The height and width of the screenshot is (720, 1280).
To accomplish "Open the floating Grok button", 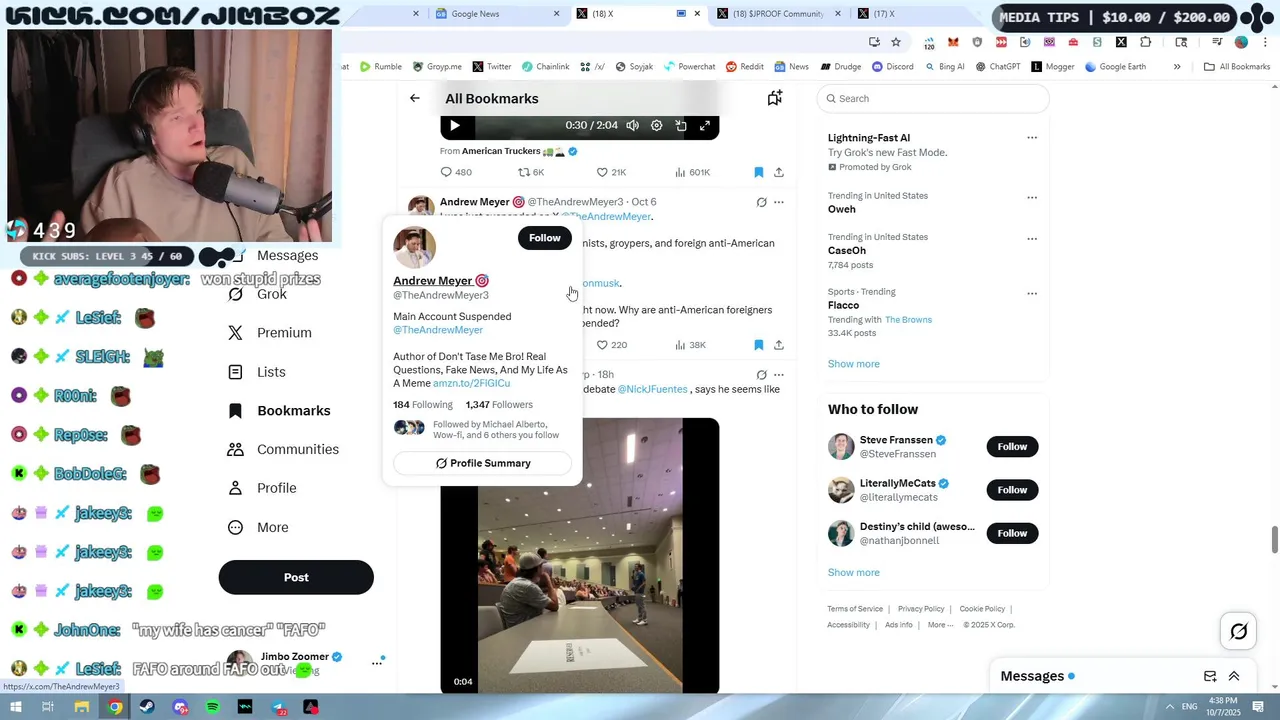I will pyautogui.click(x=1238, y=631).
